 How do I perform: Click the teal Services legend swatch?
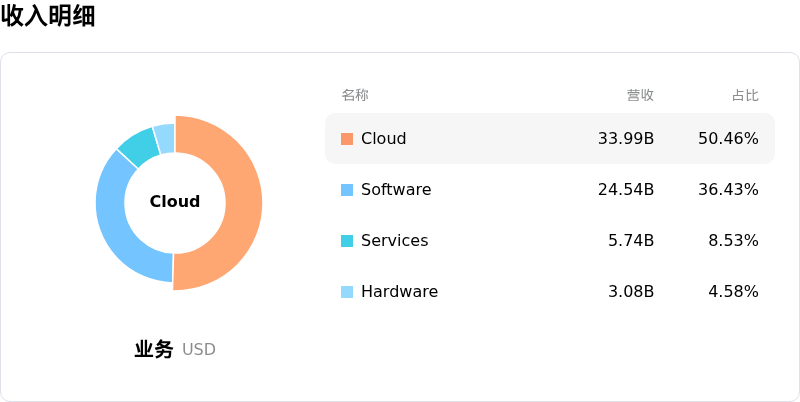tap(347, 241)
